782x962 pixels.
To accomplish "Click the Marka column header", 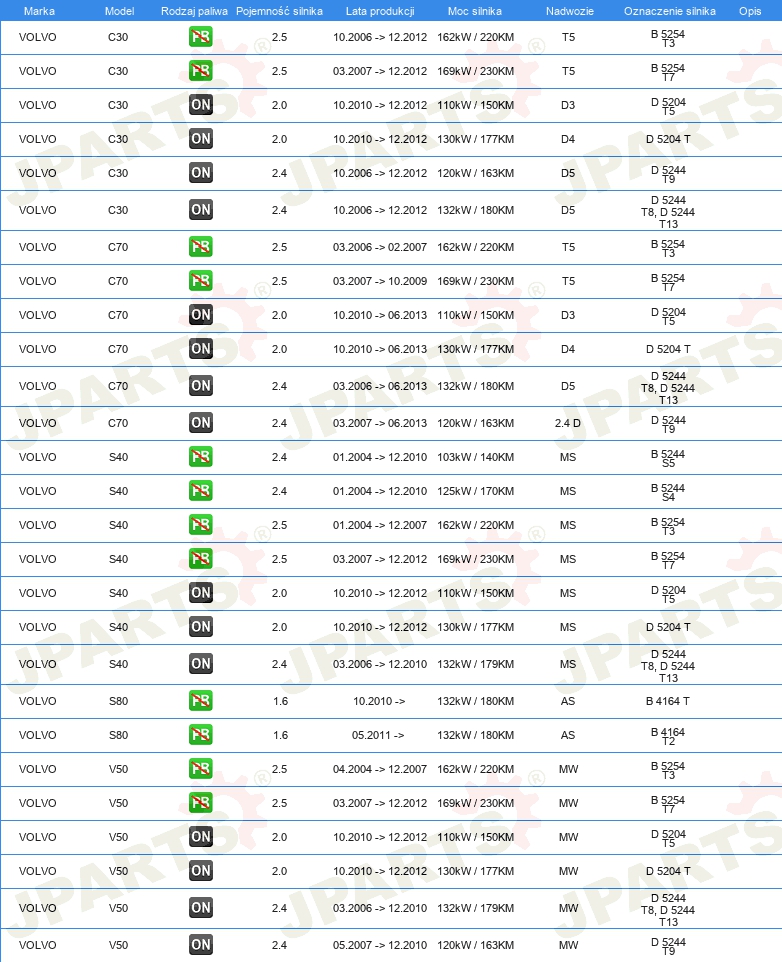I will pos(39,11).
